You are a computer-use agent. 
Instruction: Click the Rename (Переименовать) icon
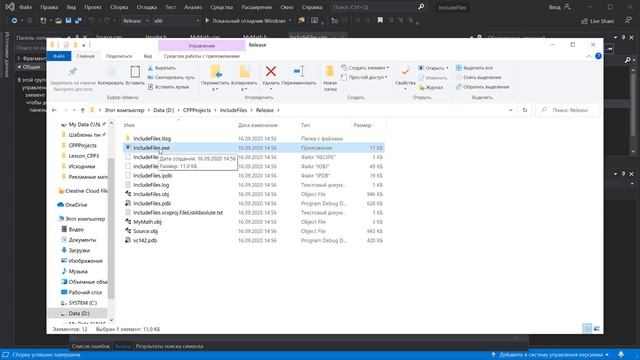coord(299,71)
